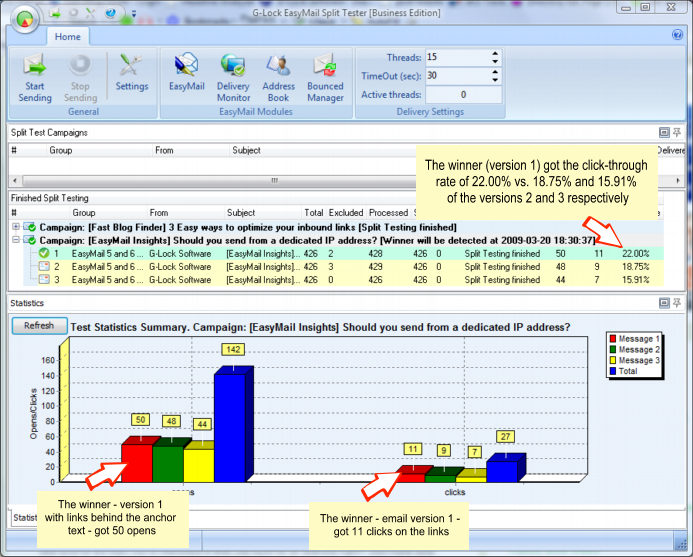The image size is (693, 557).
Task: Click the winner checkmark icon on row 1
Action: (44, 253)
